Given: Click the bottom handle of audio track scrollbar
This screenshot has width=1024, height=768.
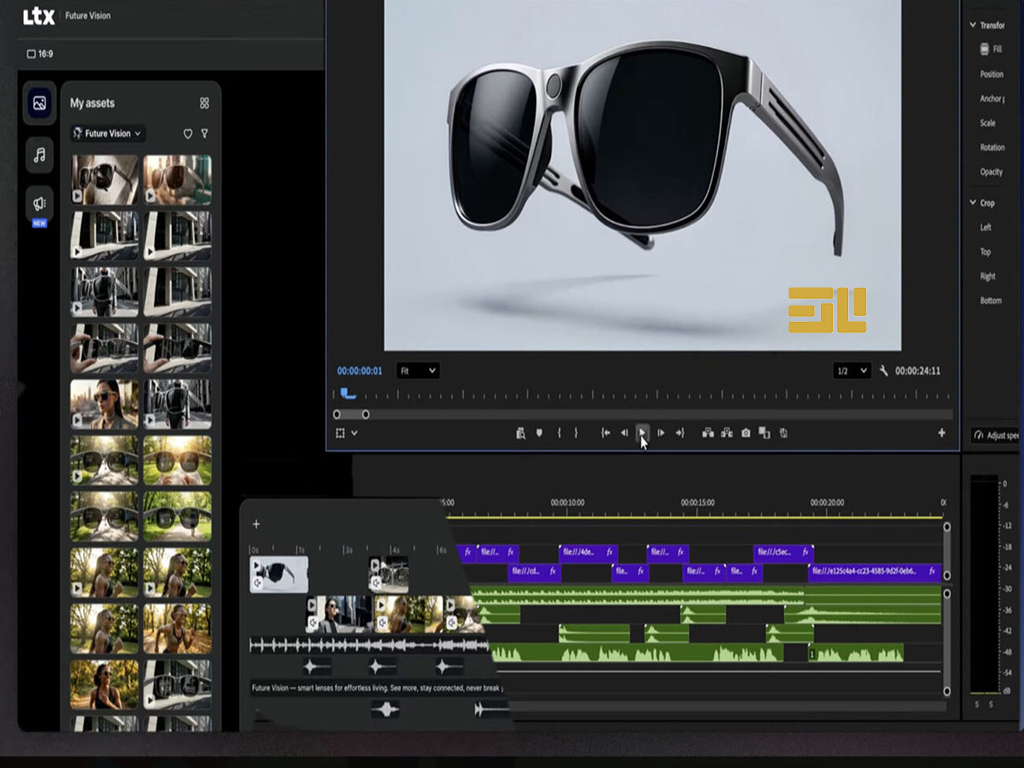Looking at the screenshot, I should pyautogui.click(x=947, y=691).
